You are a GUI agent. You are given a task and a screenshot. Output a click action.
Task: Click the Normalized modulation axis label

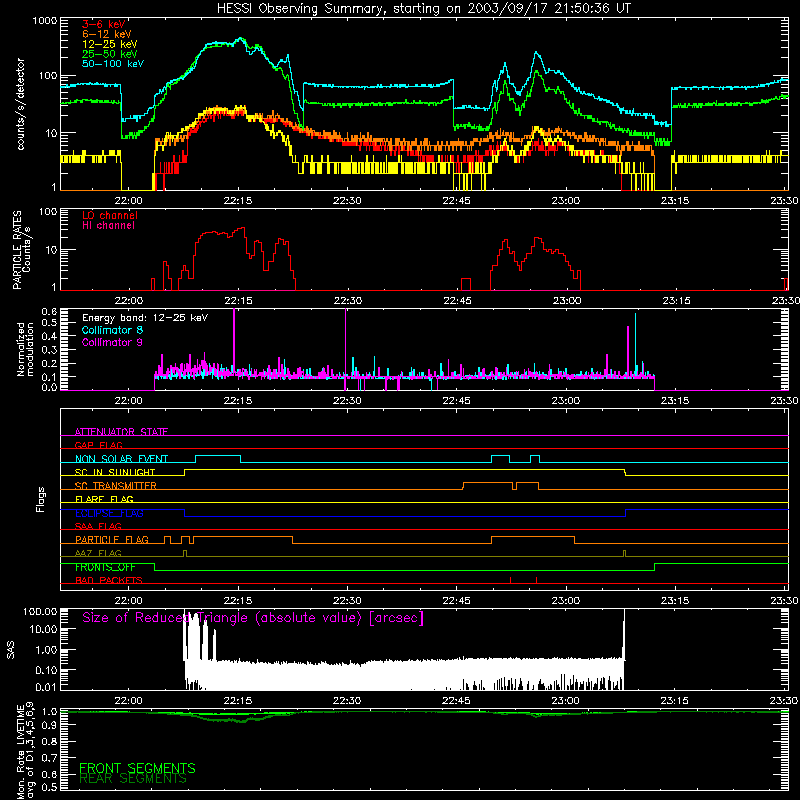click(x=25, y=349)
